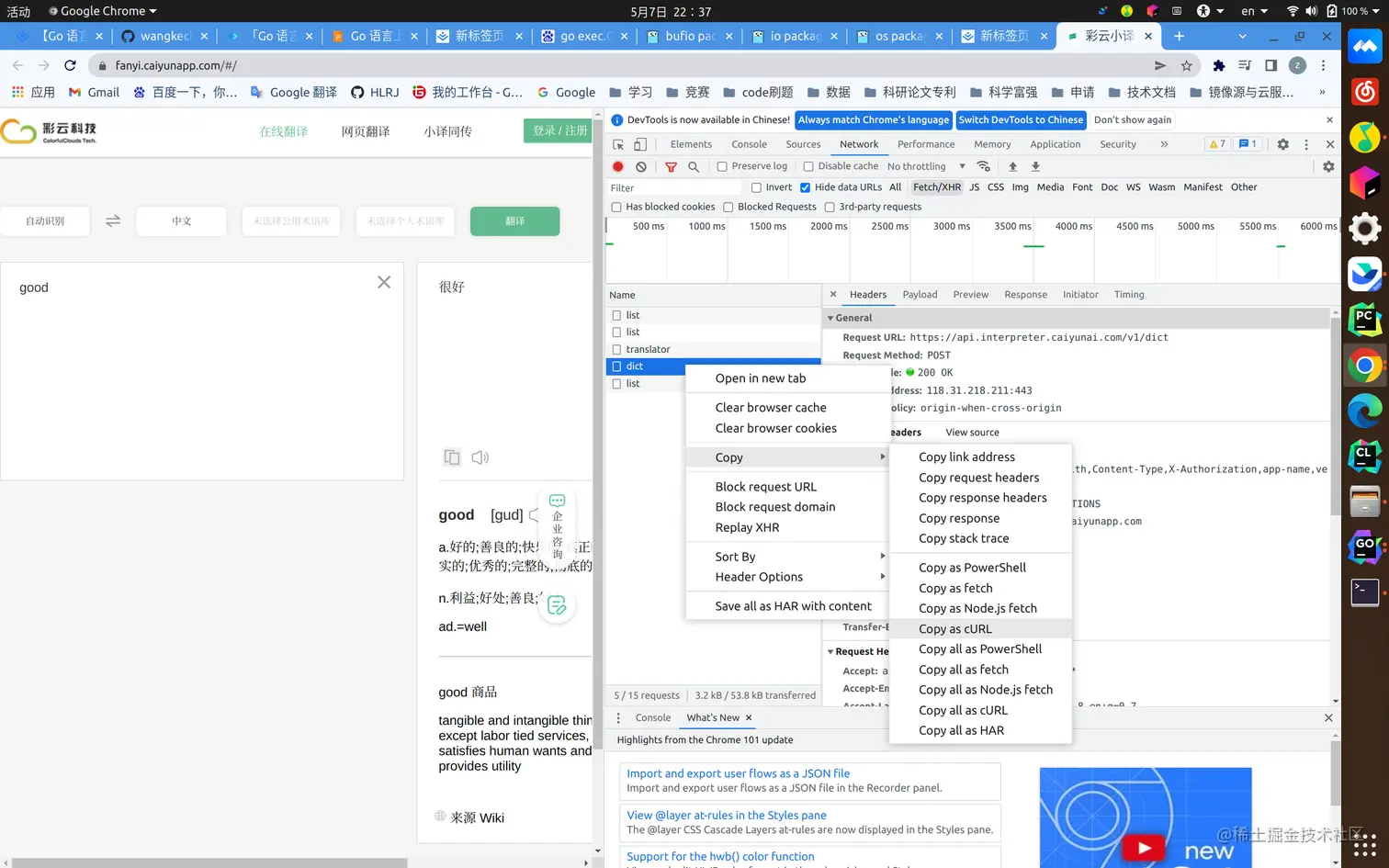Click the record network log button

[x=618, y=166]
